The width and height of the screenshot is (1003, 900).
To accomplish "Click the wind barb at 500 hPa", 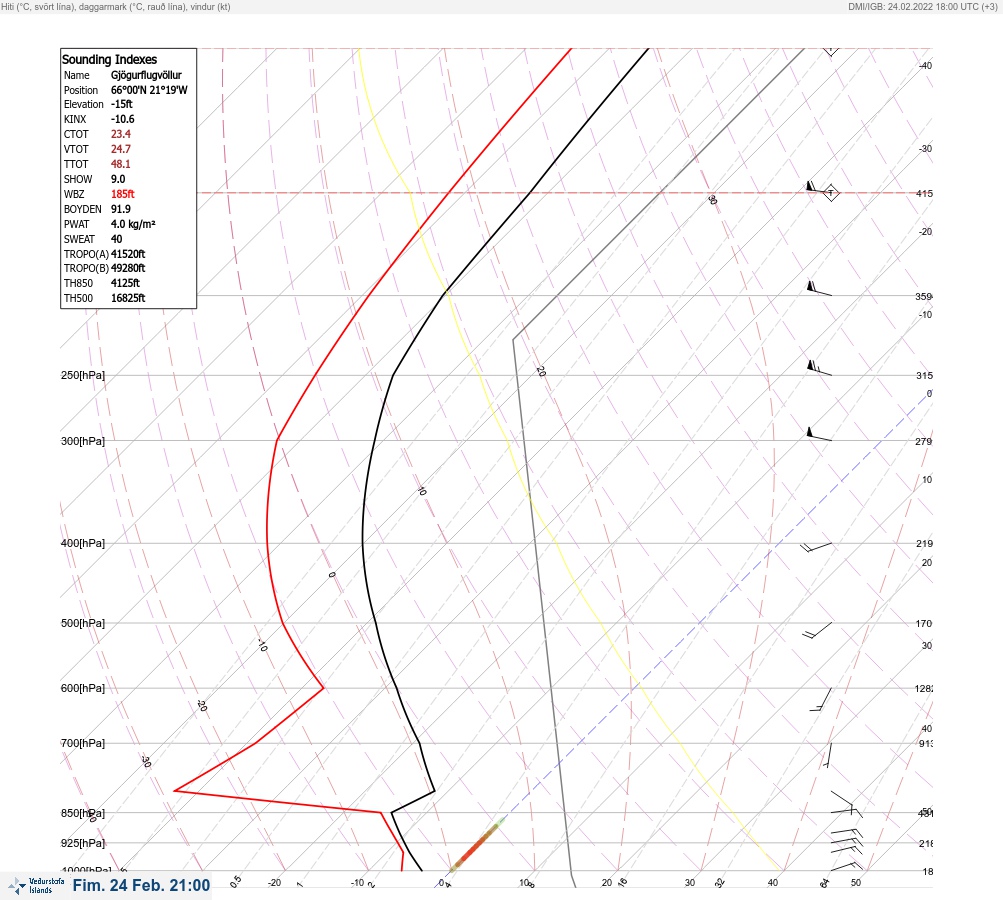I will (x=817, y=630).
